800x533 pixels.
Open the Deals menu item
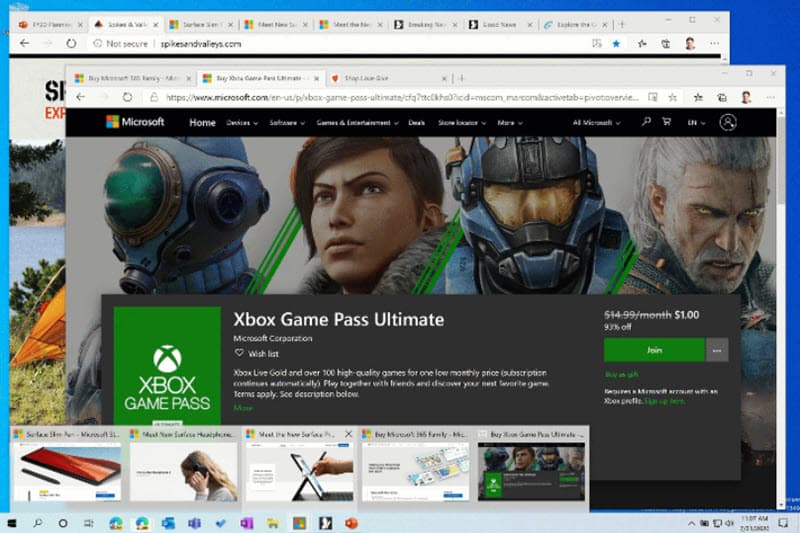(416, 123)
